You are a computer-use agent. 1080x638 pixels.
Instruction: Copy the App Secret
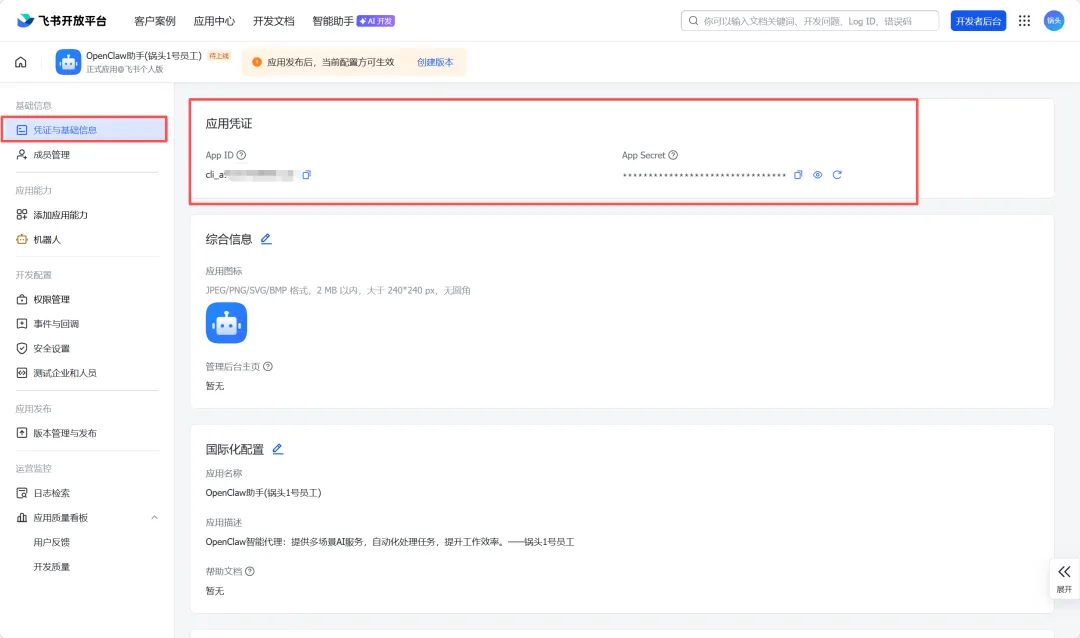click(x=798, y=175)
